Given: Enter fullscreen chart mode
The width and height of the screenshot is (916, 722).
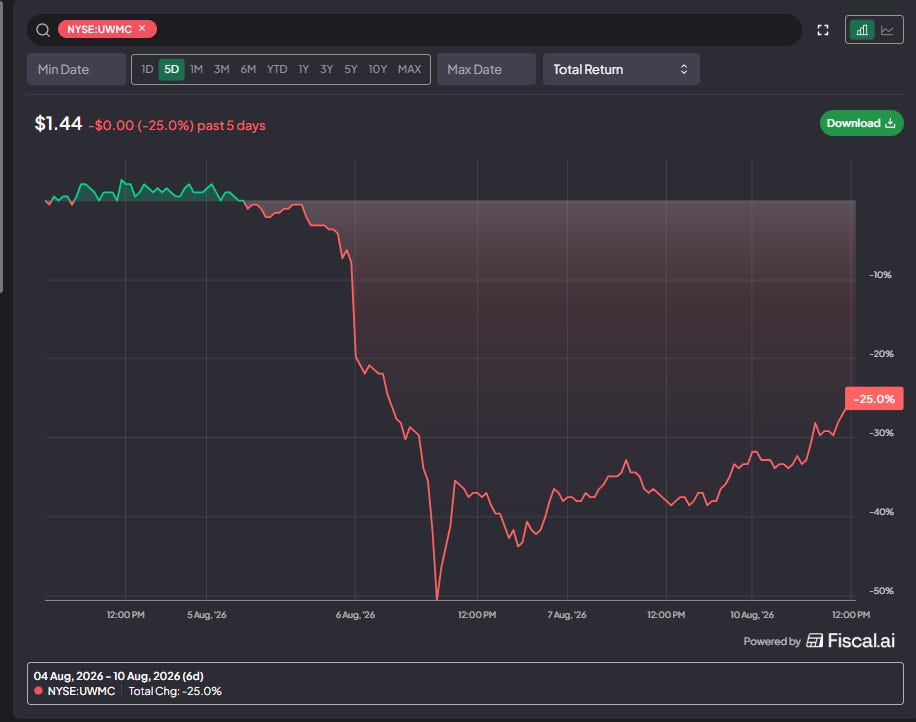Looking at the screenshot, I should [823, 30].
